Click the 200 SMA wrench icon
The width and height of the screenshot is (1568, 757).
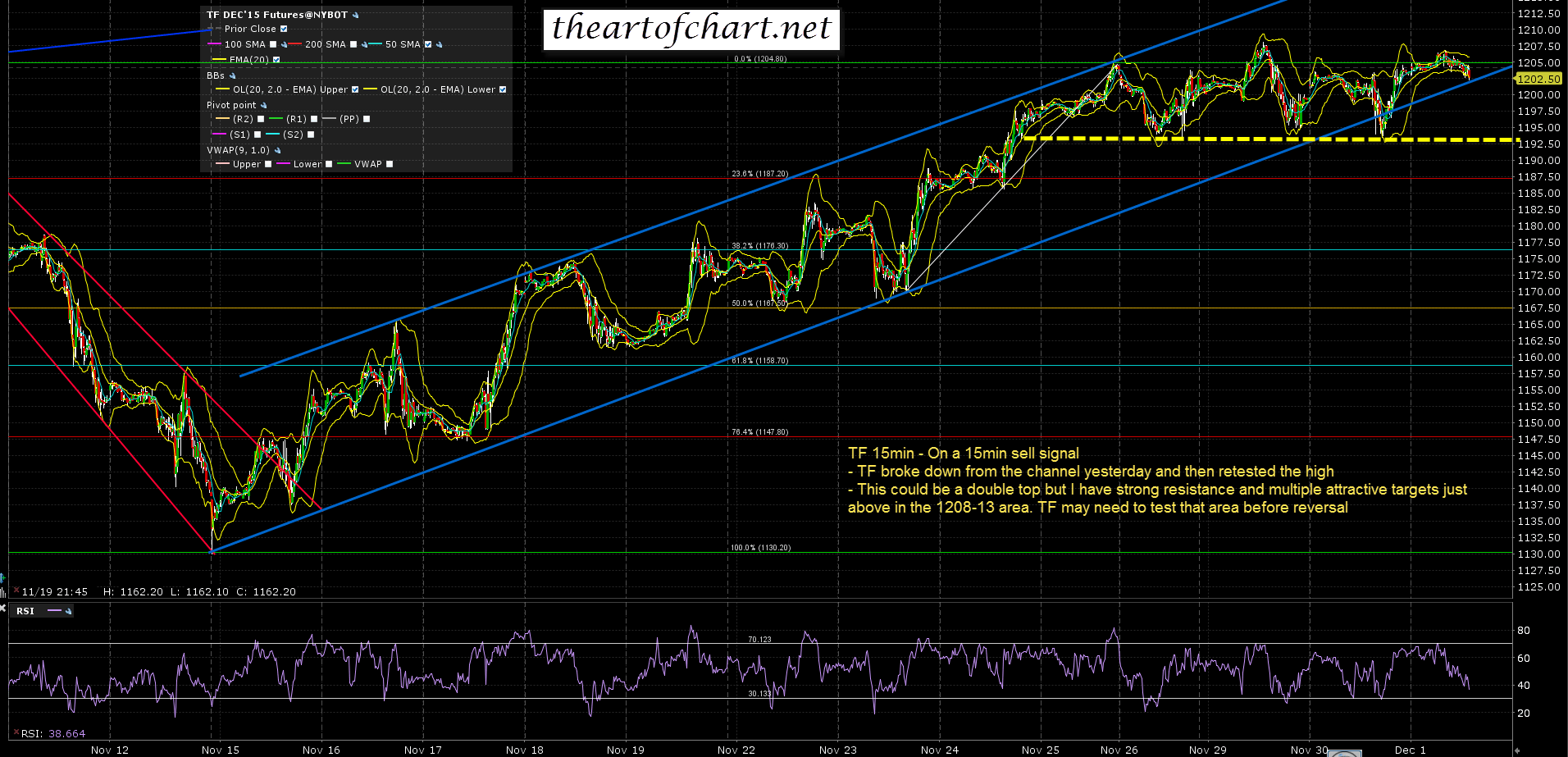tap(363, 45)
